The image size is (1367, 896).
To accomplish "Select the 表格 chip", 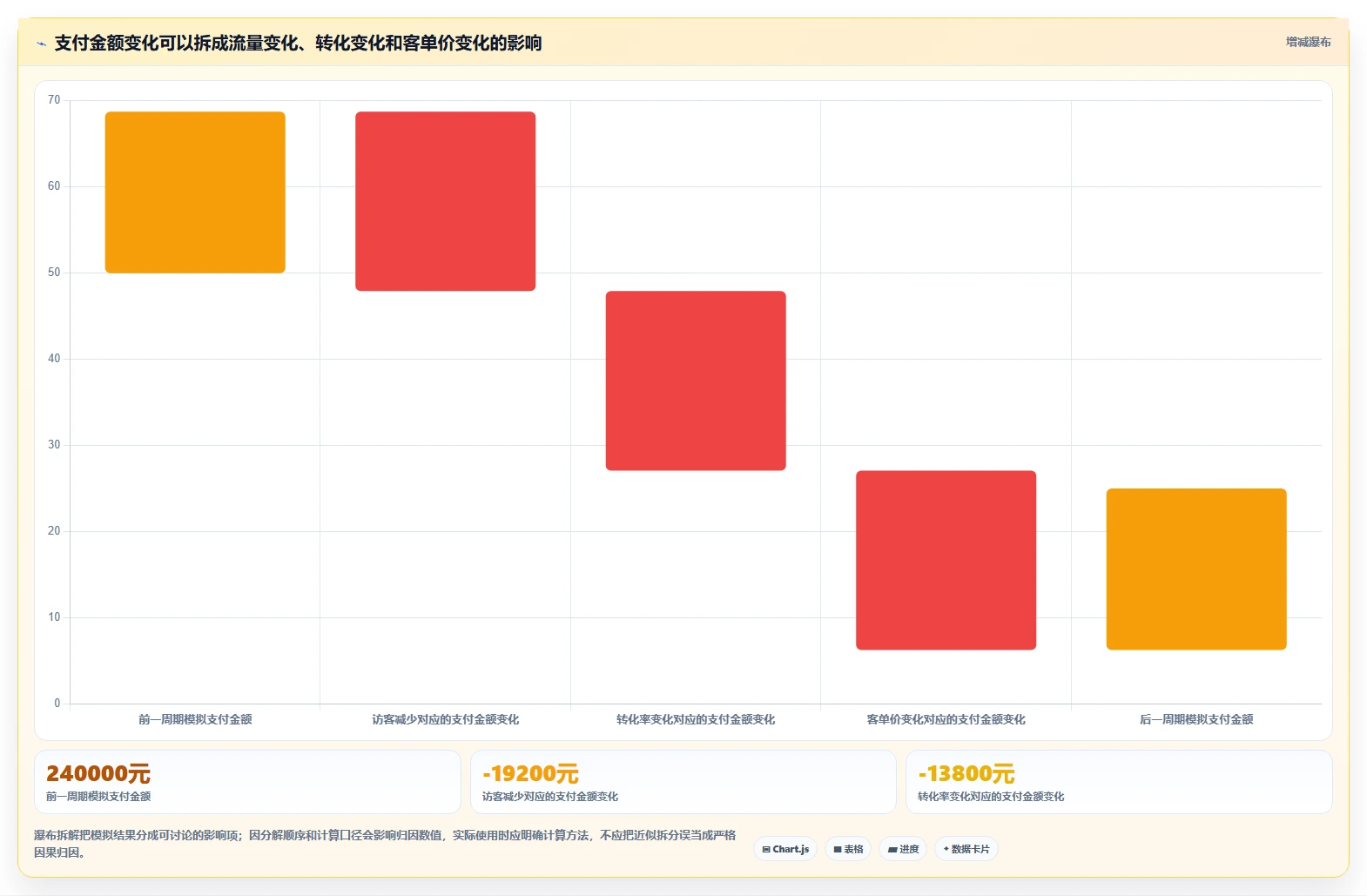I will 848,849.
